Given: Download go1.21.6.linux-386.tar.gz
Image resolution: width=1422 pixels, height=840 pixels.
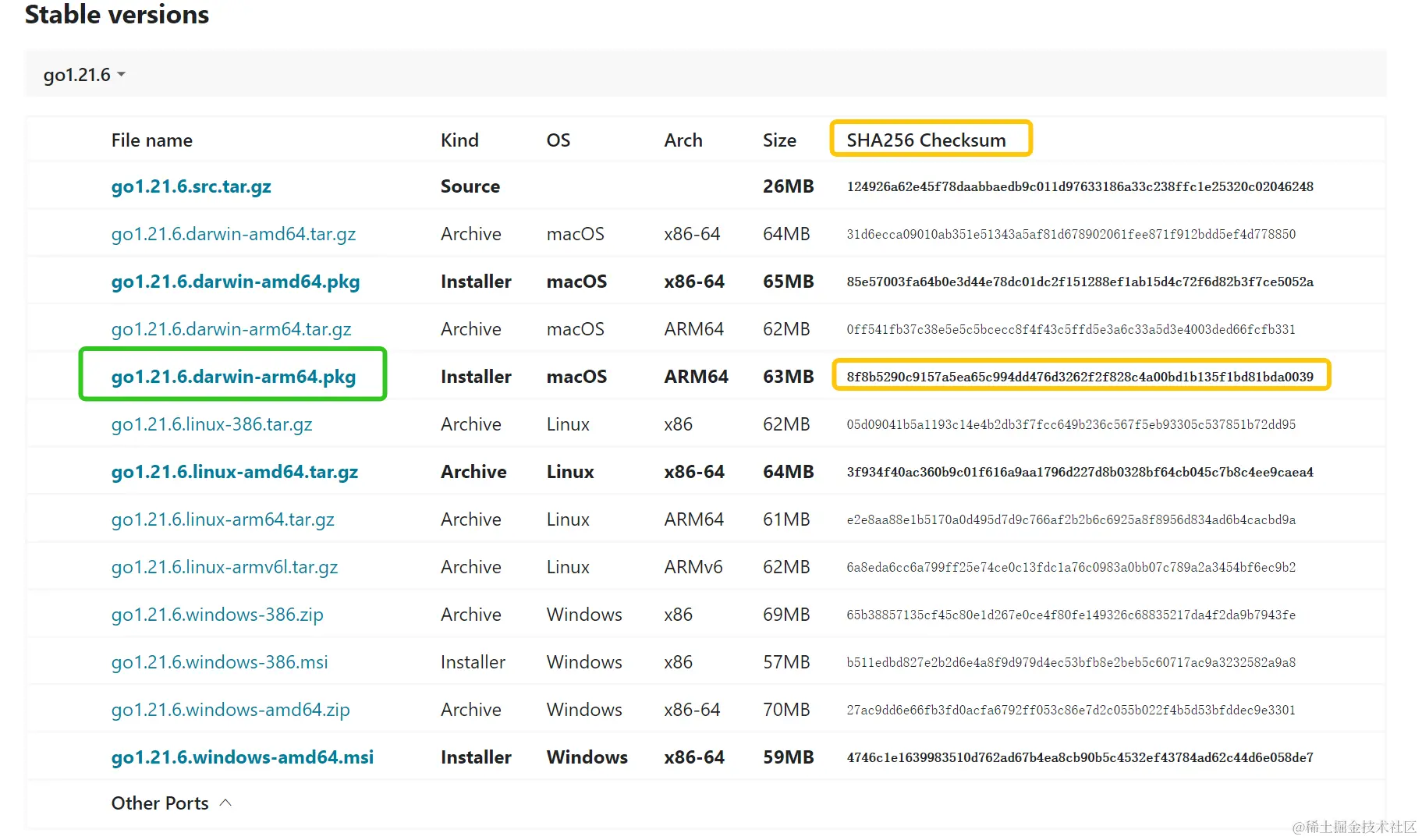Looking at the screenshot, I should [x=211, y=424].
